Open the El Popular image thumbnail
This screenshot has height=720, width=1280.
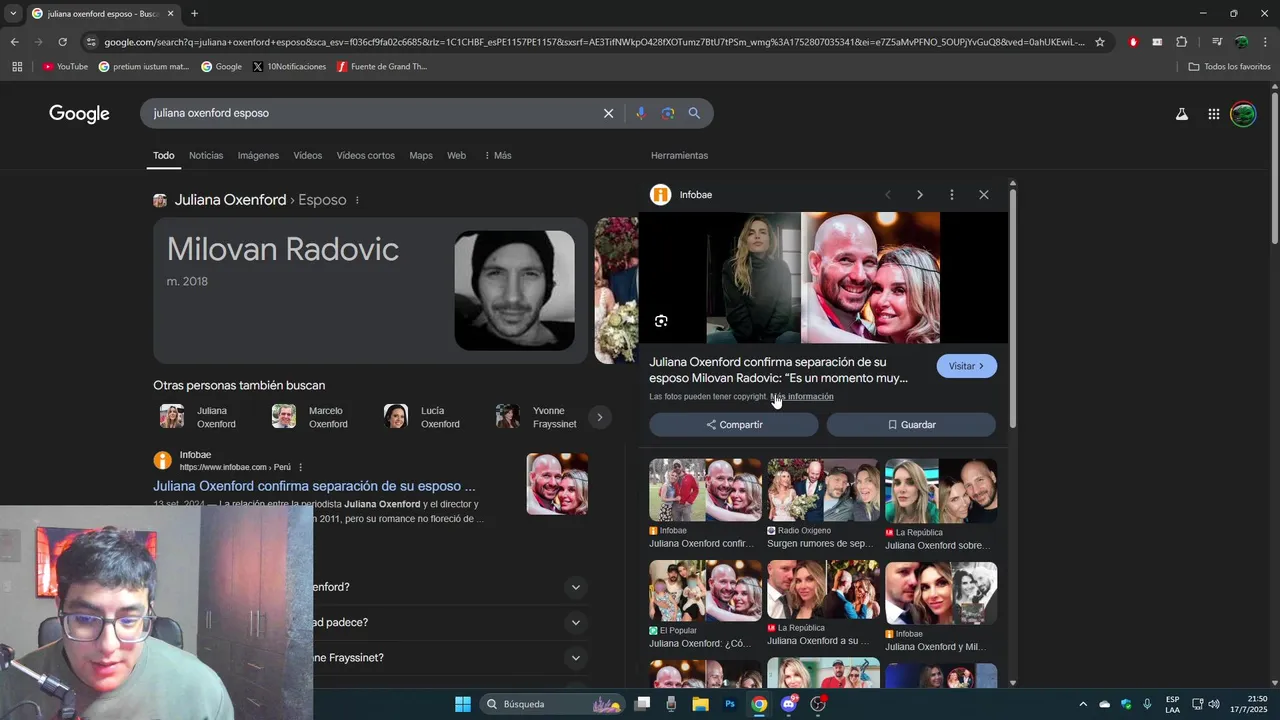pos(705,591)
